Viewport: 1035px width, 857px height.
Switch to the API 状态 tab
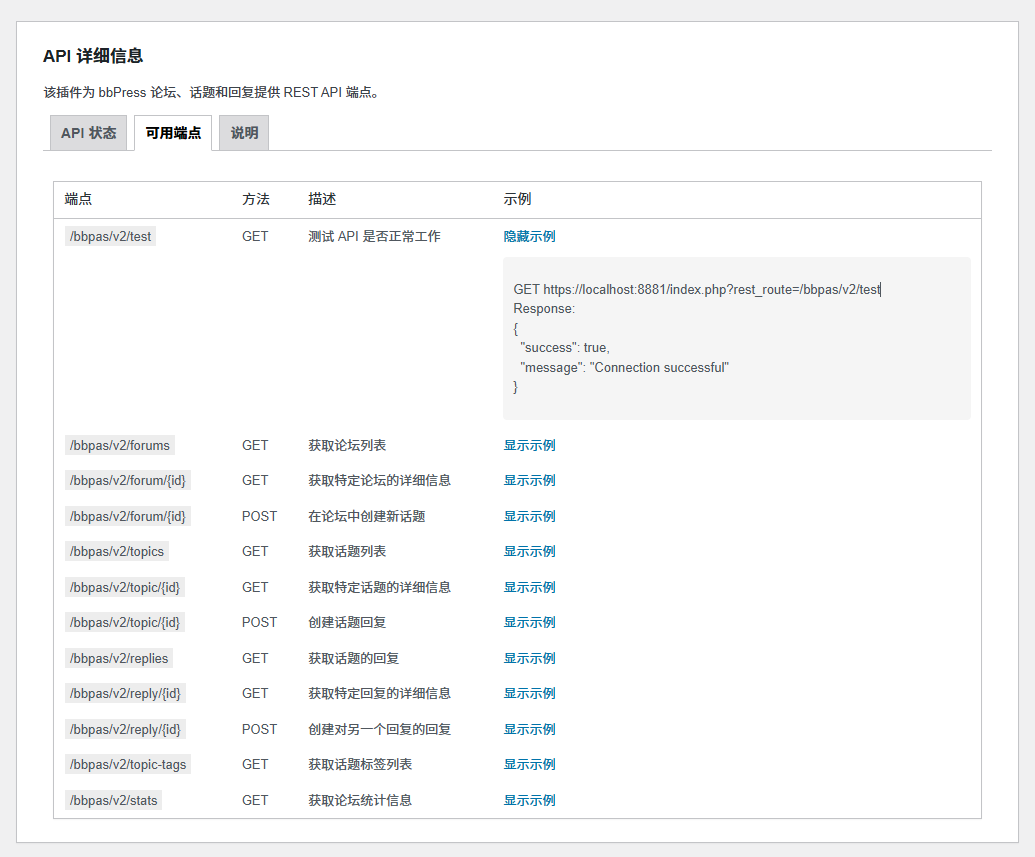[88, 133]
